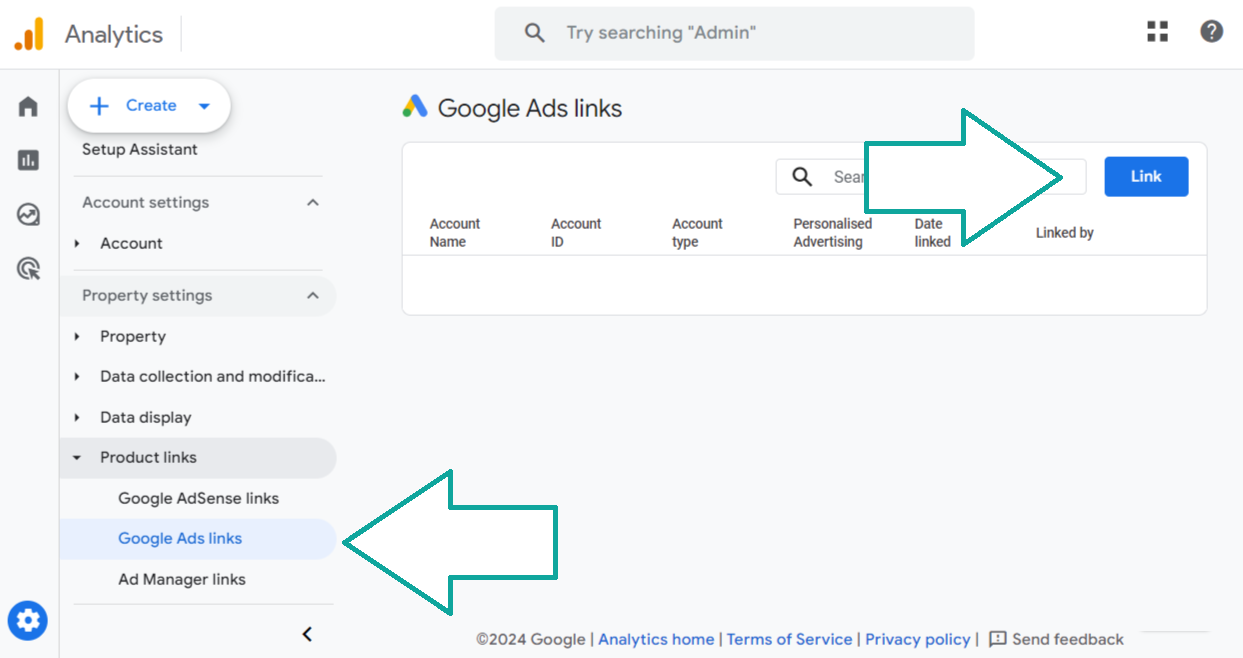Image resolution: width=1243 pixels, height=658 pixels.
Task: Open Google AdSense links
Action: [x=198, y=498]
